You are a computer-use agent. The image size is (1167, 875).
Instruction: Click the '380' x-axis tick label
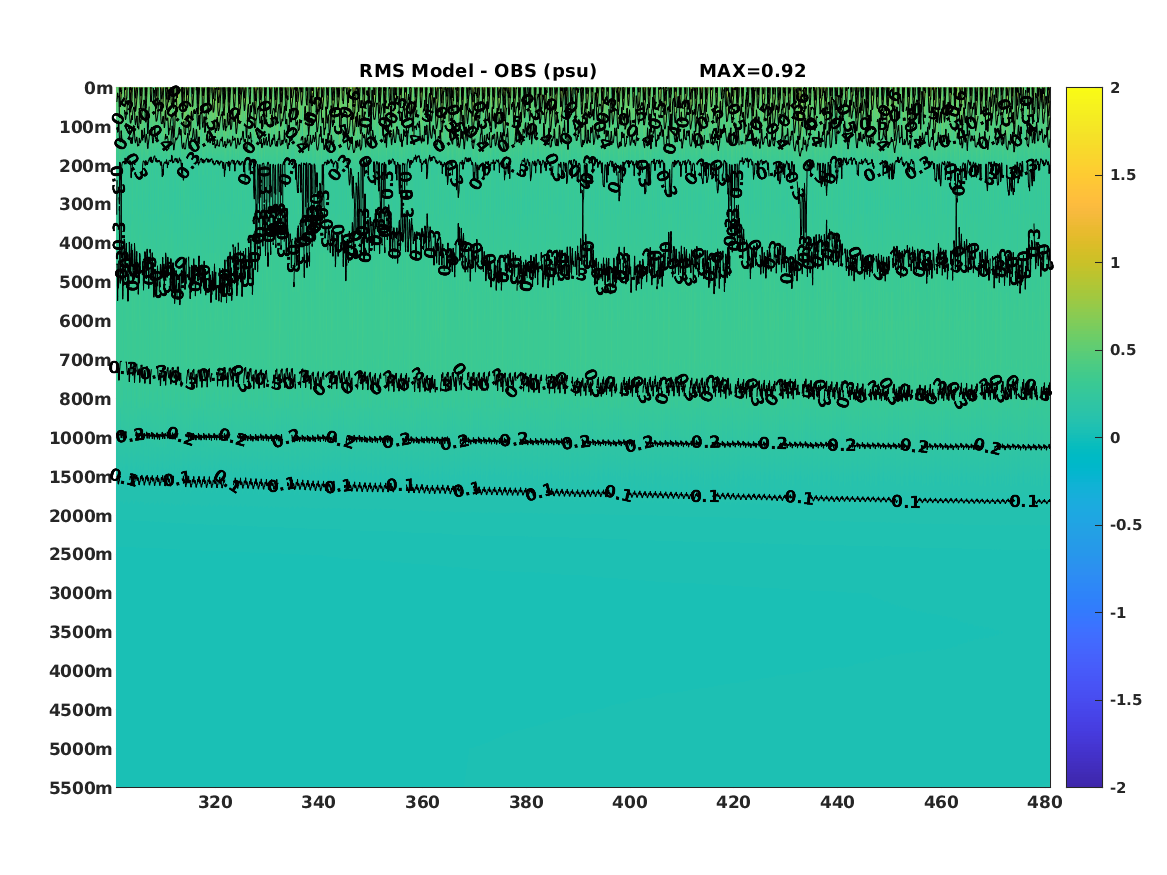(526, 802)
